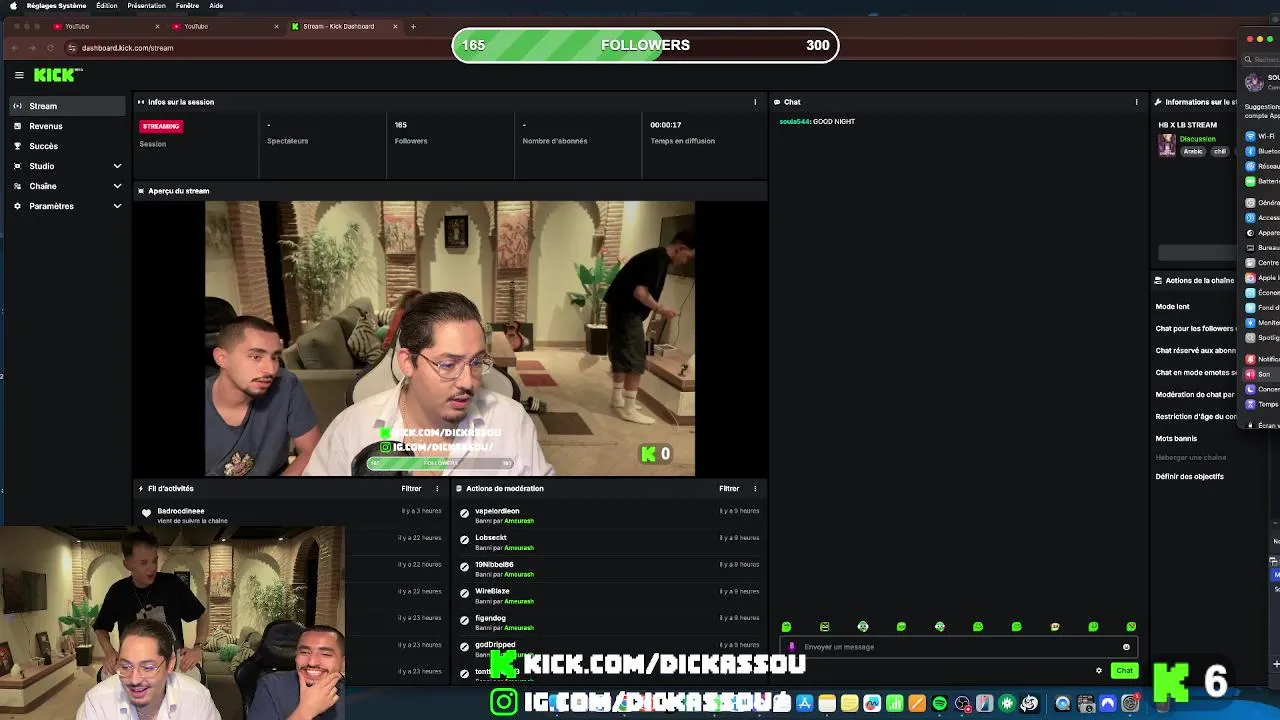Click ban icon on WireBlaze row
This screenshot has height=720, width=1280.
coord(464,594)
